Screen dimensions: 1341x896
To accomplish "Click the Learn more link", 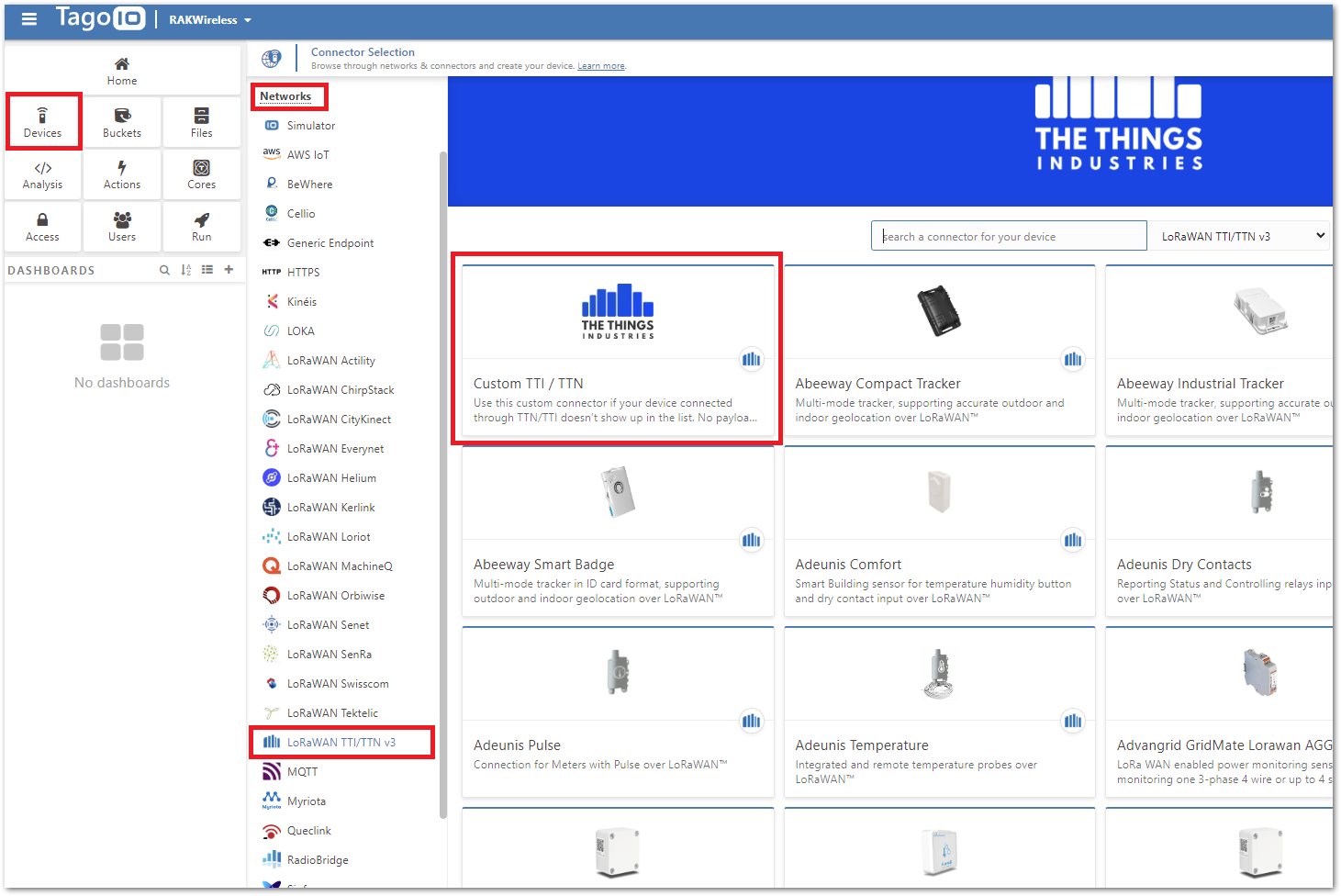I will [x=600, y=66].
